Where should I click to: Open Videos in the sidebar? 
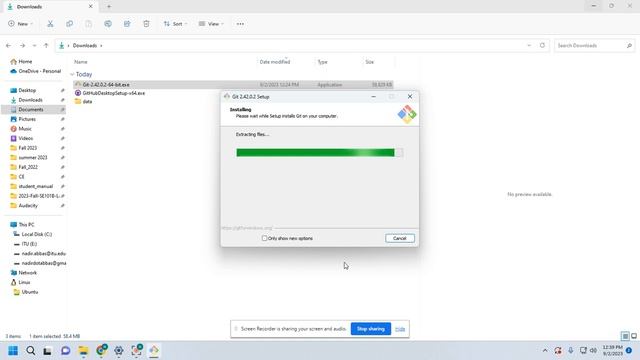coord(26,138)
